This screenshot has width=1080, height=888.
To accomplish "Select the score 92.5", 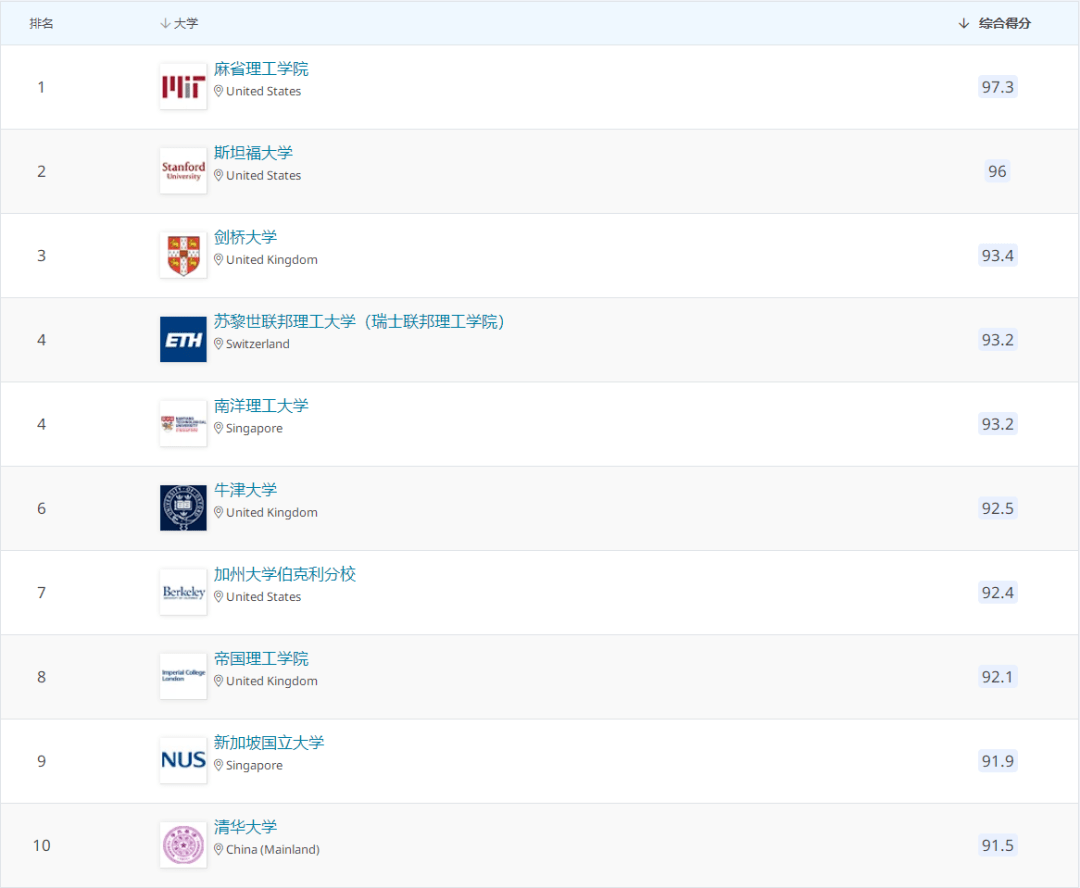I will (x=997, y=508).
